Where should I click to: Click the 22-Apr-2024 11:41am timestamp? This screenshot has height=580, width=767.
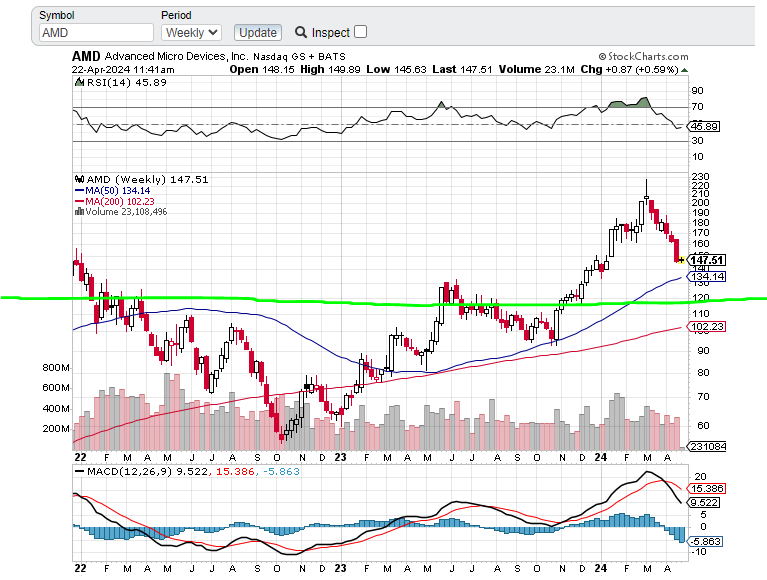123,70
